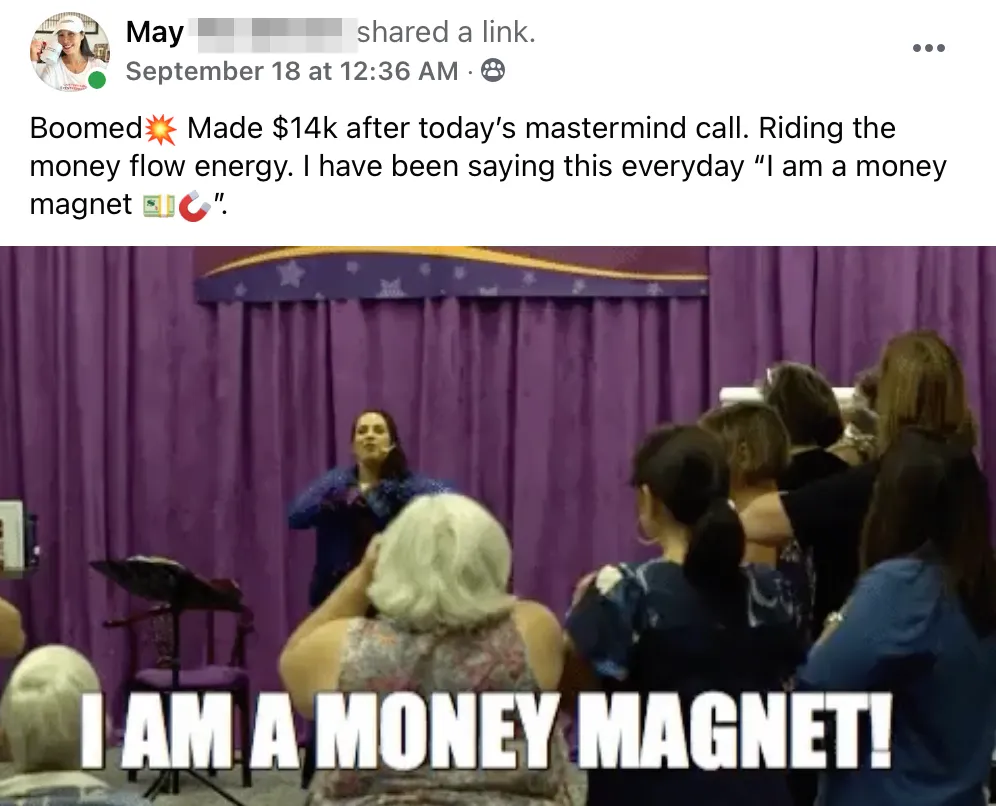Viewport: 996px width, 806px height.
Task: Click the green online status dot
Action: pyautogui.click(x=97, y=80)
